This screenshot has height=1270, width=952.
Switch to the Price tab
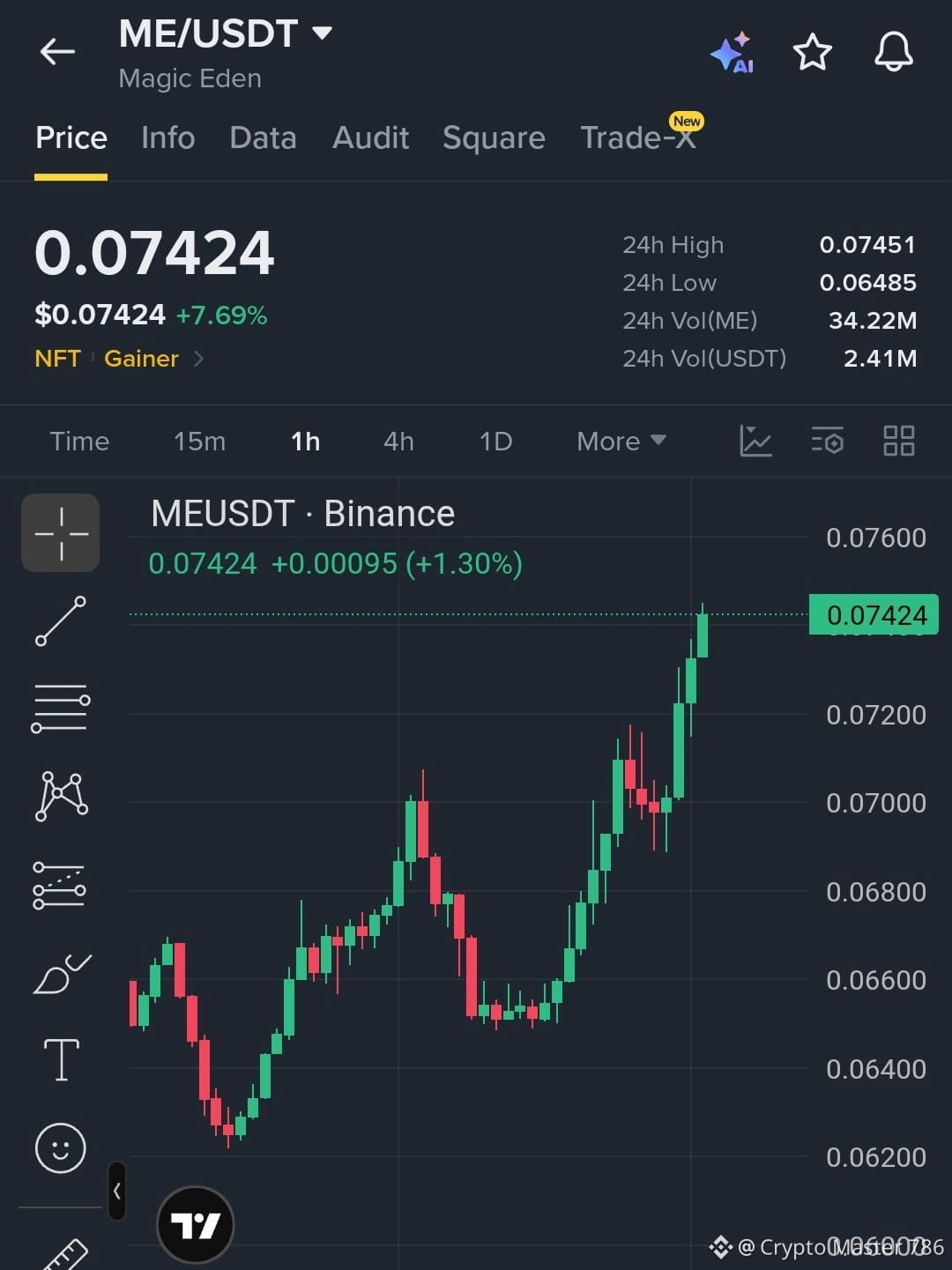click(x=71, y=138)
